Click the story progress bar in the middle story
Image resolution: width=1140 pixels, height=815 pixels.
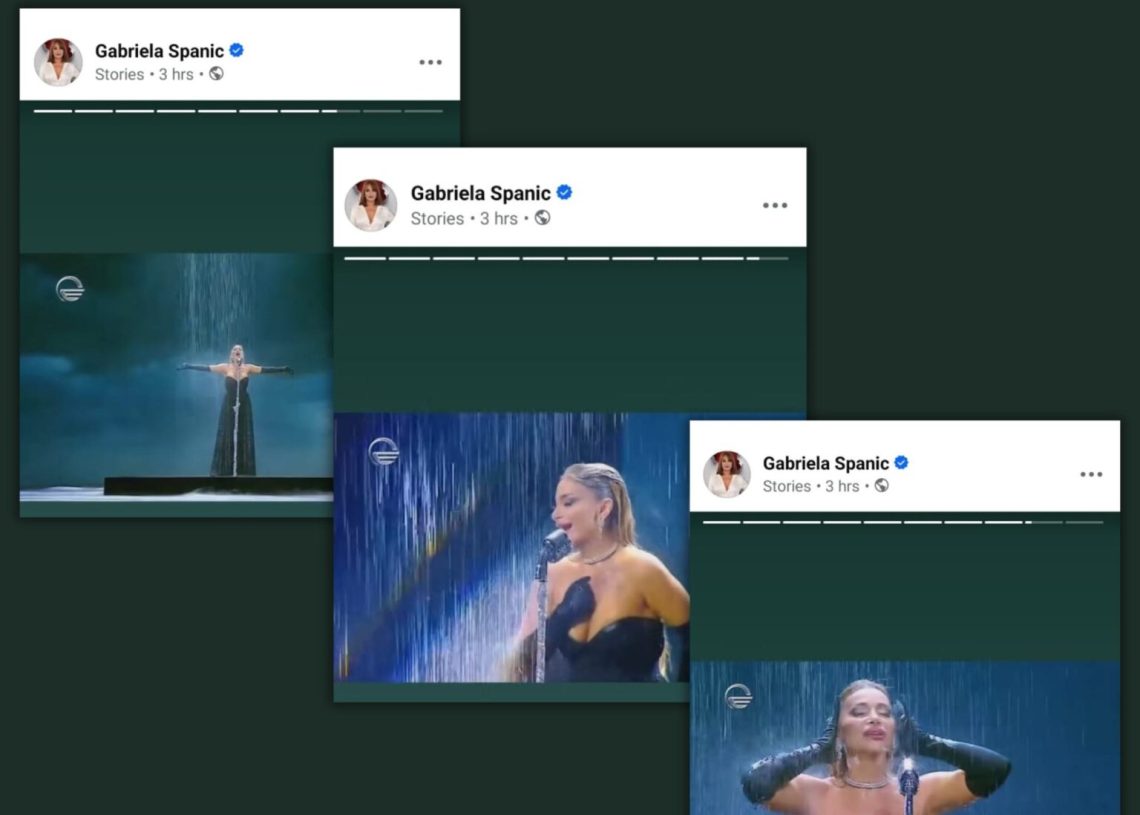(x=566, y=258)
